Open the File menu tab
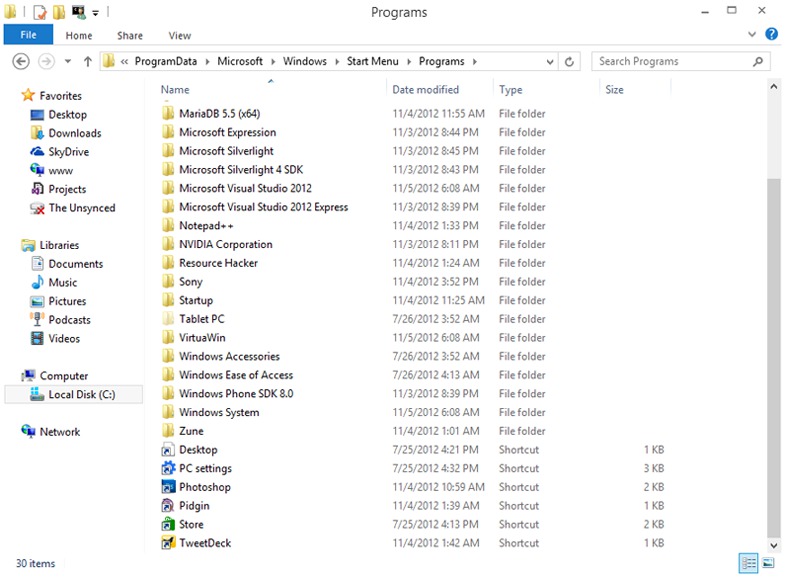This screenshot has width=785, height=577. [28, 35]
